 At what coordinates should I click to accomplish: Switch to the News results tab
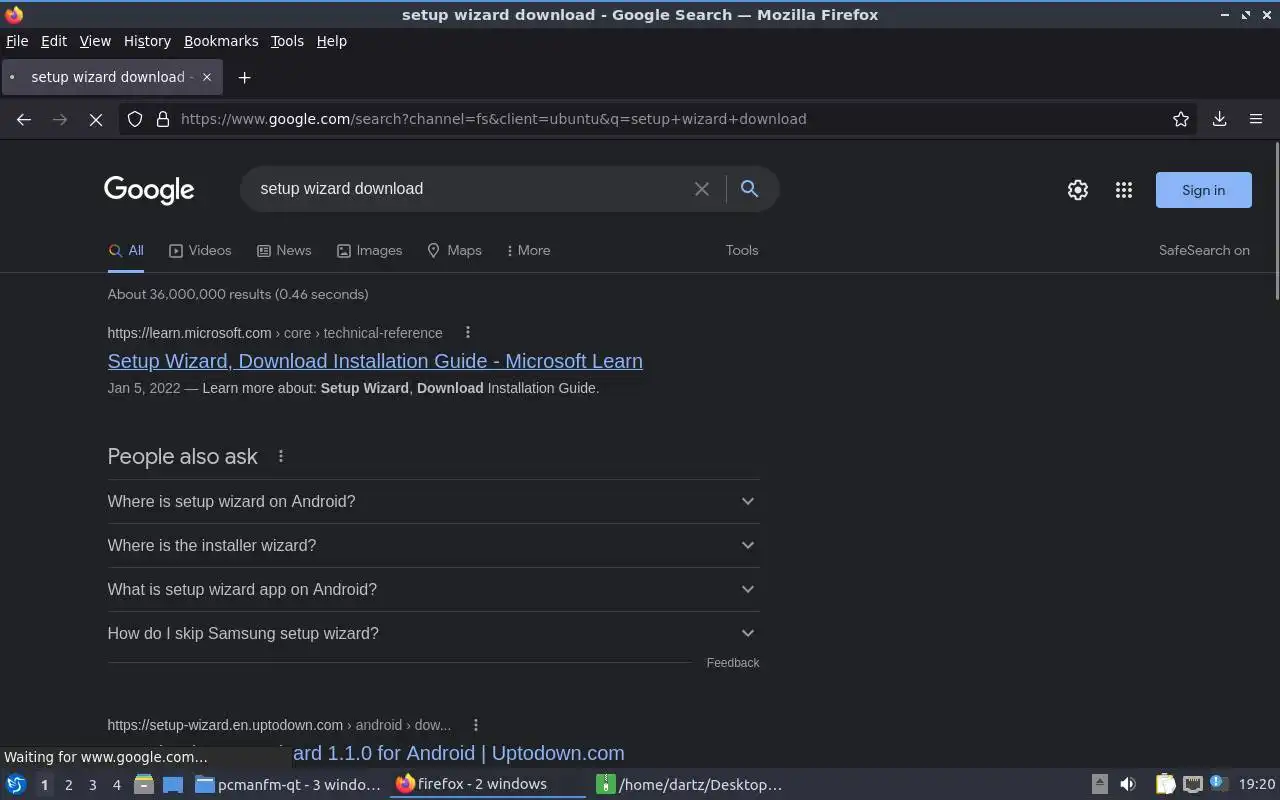pos(284,250)
